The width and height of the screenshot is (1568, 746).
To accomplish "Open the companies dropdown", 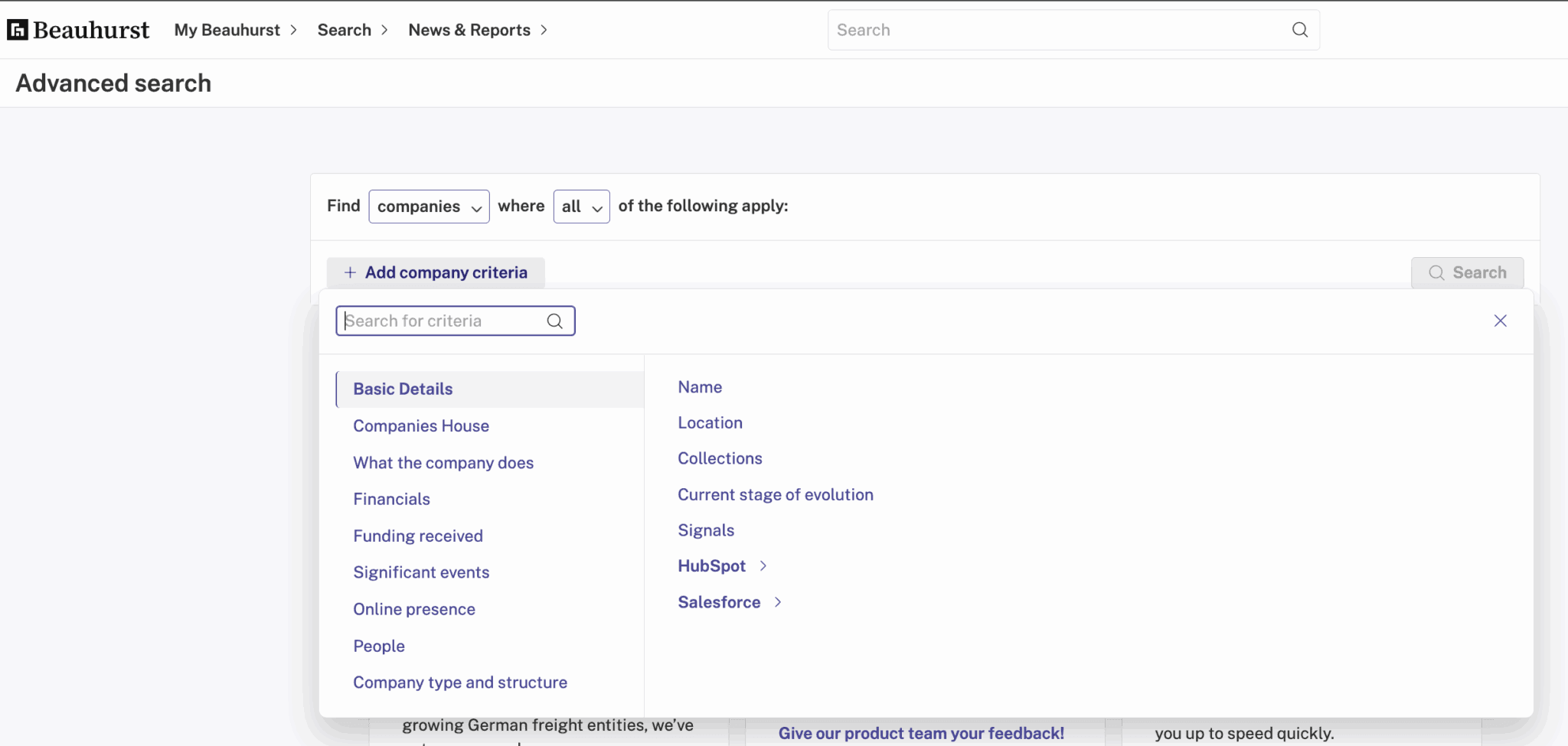I will 429,207.
